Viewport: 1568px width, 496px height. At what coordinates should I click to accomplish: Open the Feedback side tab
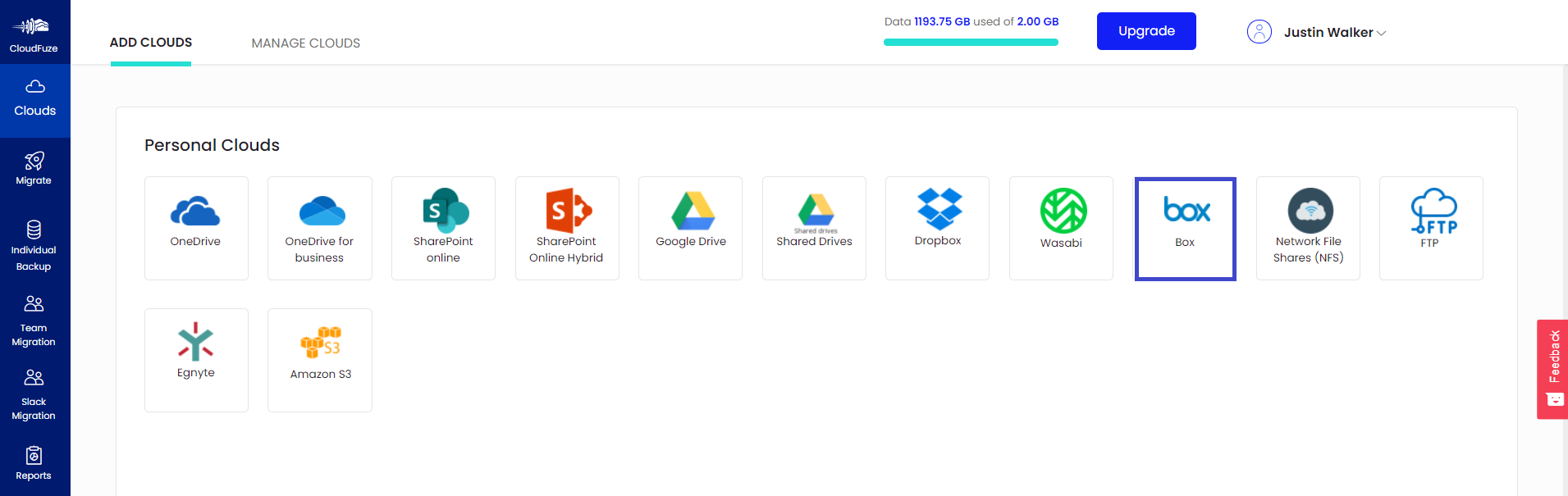[x=1552, y=369]
